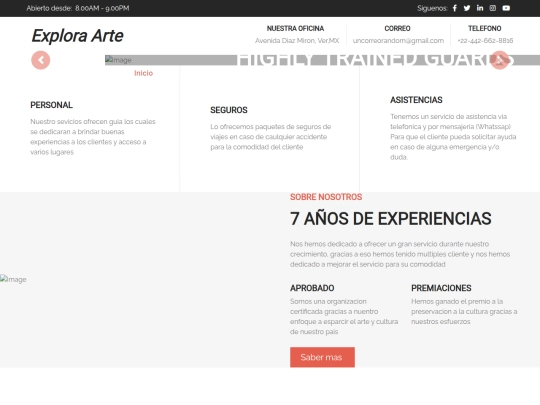The image size is (540, 405).
Task: Click the Siguenos label
Action: (x=432, y=8)
